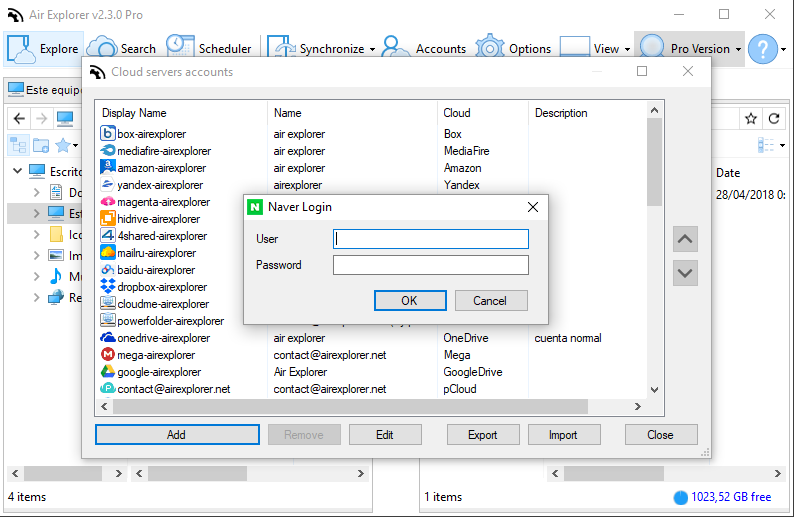Click the box-airexplorer account icon
The height and width of the screenshot is (517, 794).
[107, 133]
